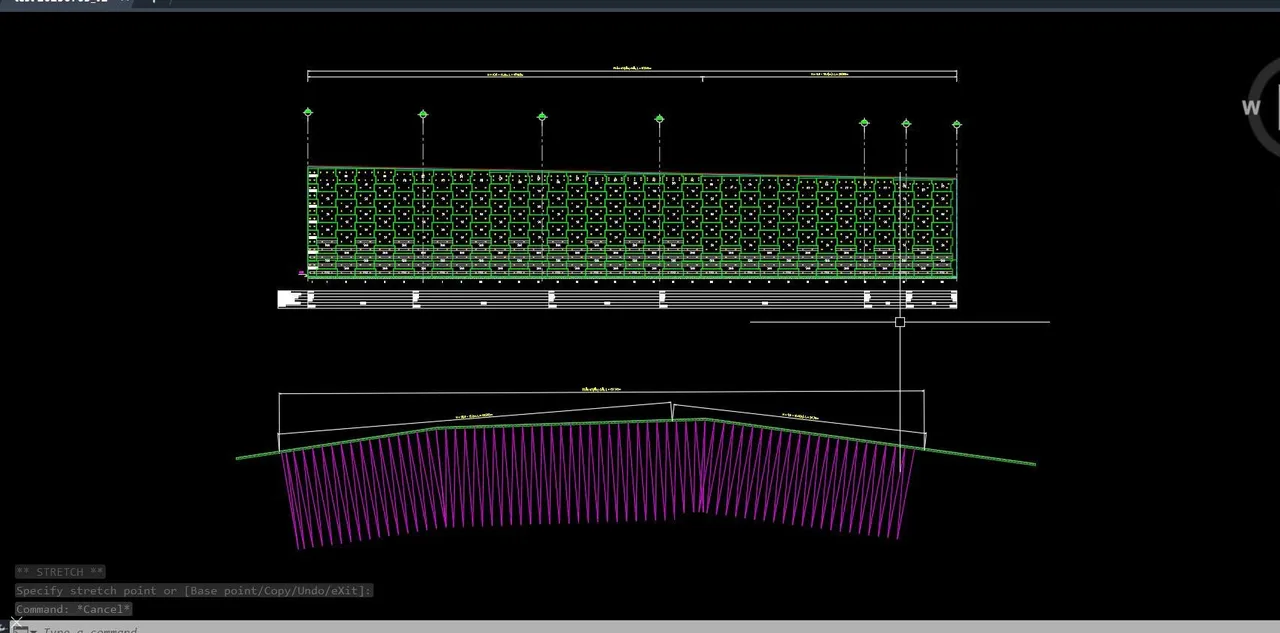Click the "Command: *Cancel*" history line
Screen dimensions: 1280x633
[x=74, y=609]
